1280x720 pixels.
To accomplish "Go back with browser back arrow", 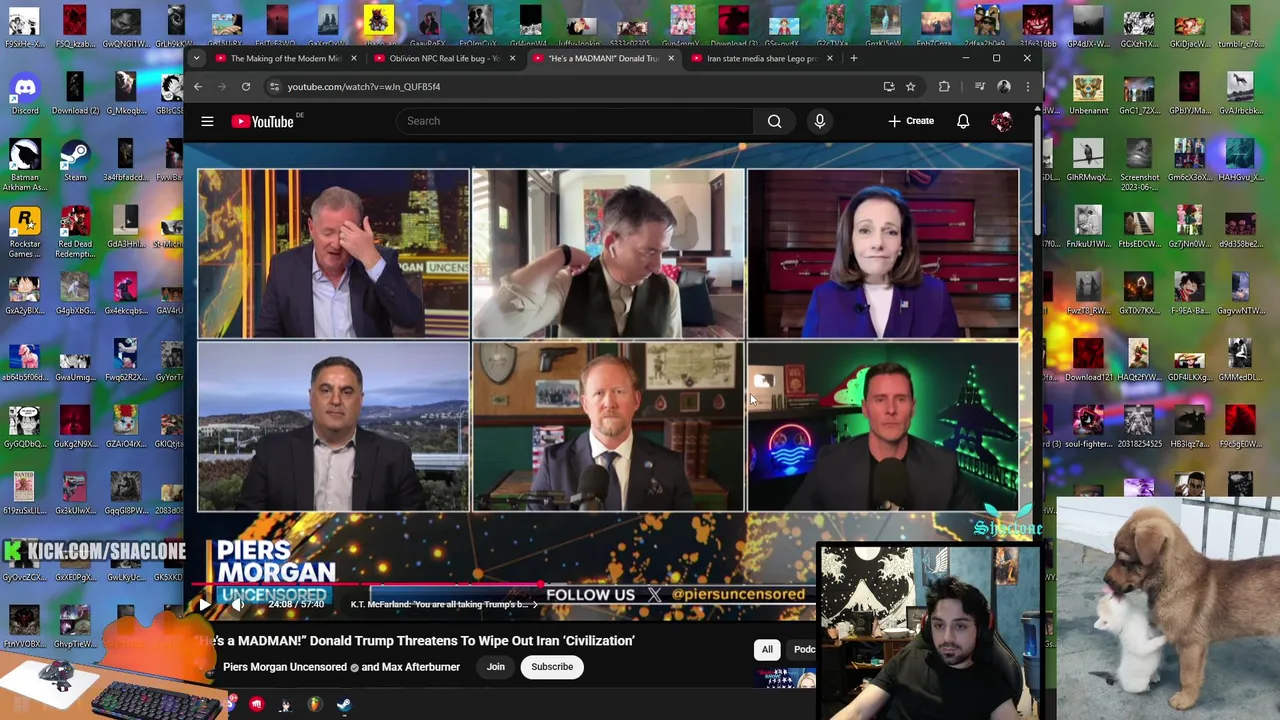I will (198, 86).
